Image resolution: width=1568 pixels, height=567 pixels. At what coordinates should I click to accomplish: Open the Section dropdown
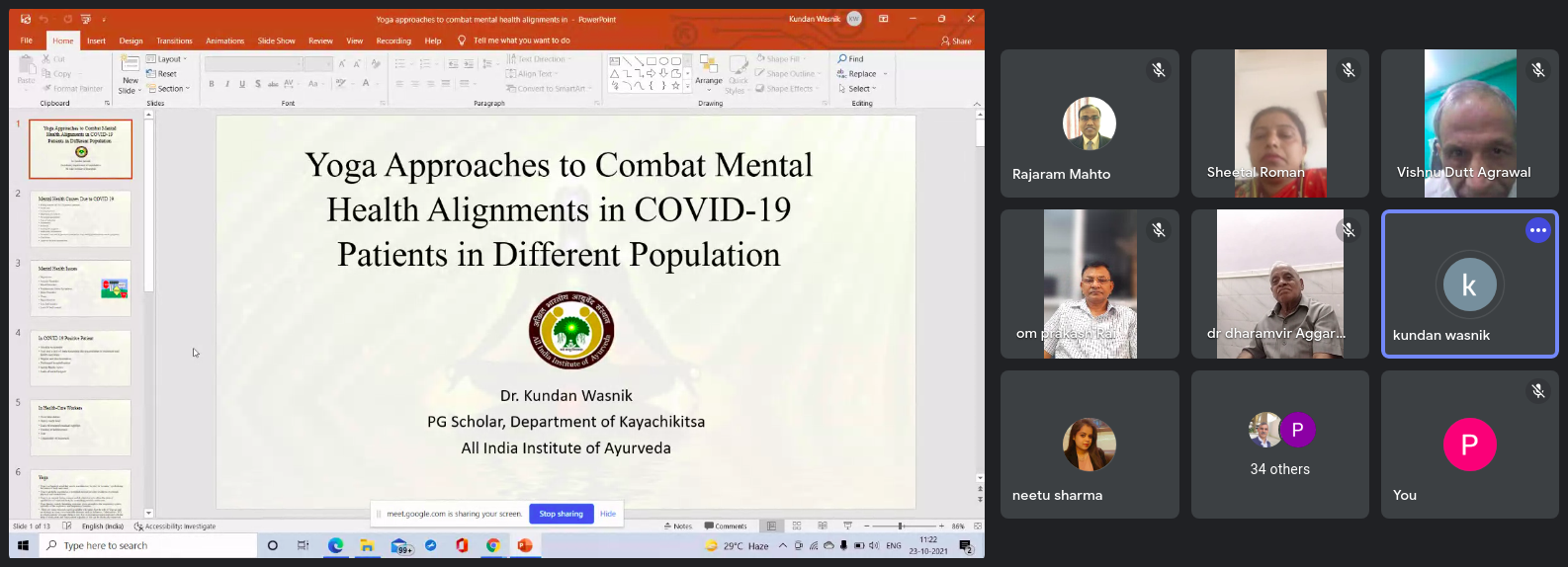pos(168,89)
